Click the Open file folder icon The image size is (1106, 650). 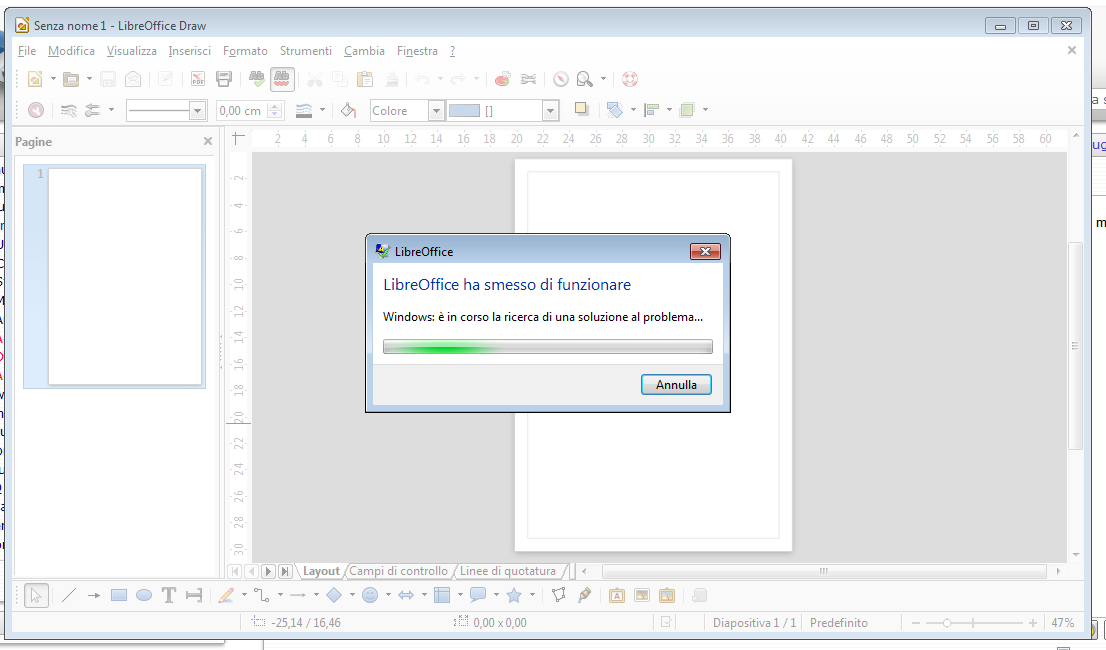tap(71, 79)
